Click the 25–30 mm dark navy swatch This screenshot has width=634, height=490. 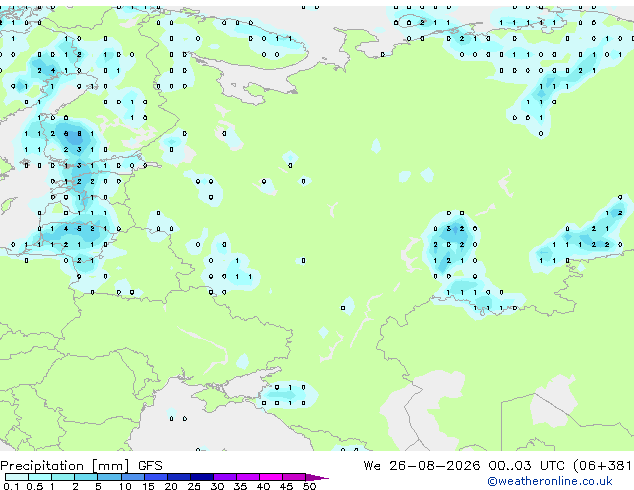[x=202, y=477]
